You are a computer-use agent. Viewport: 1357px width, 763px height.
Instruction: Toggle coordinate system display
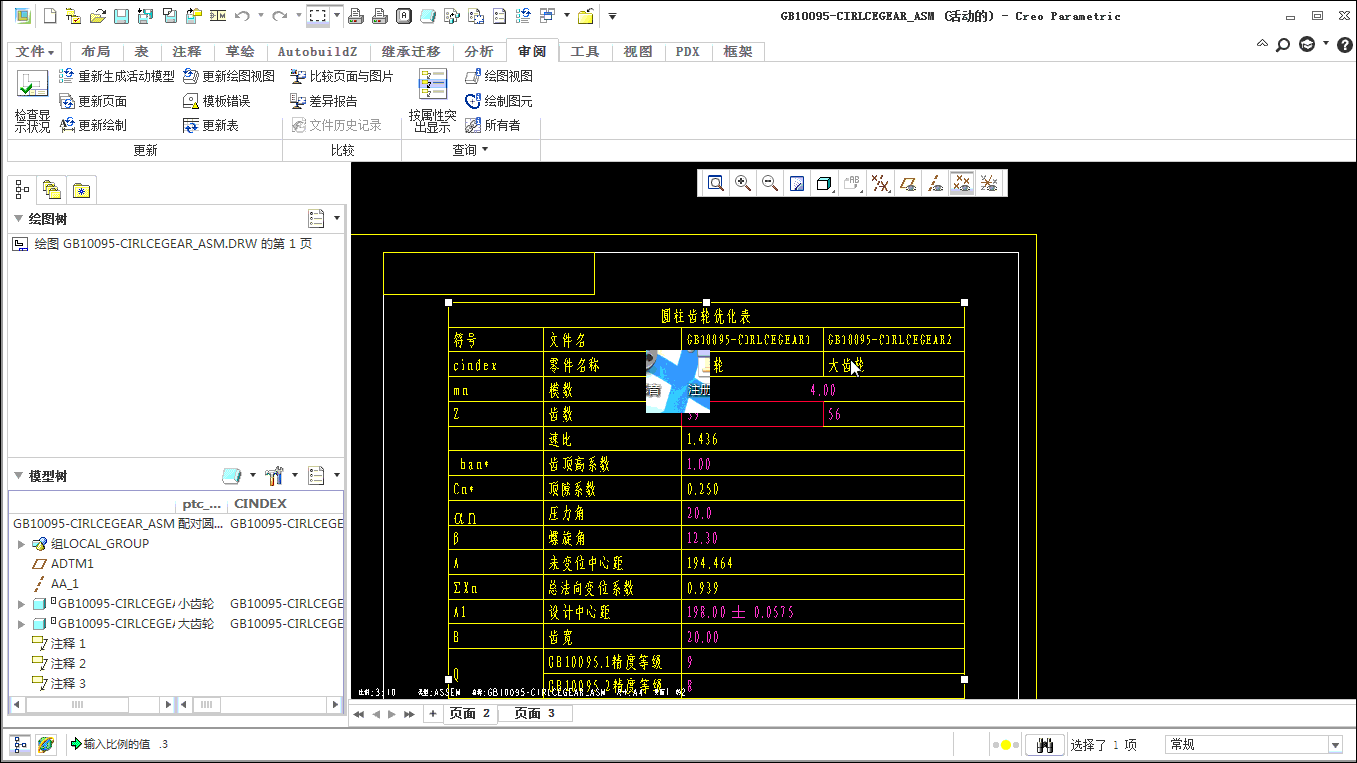pos(989,183)
